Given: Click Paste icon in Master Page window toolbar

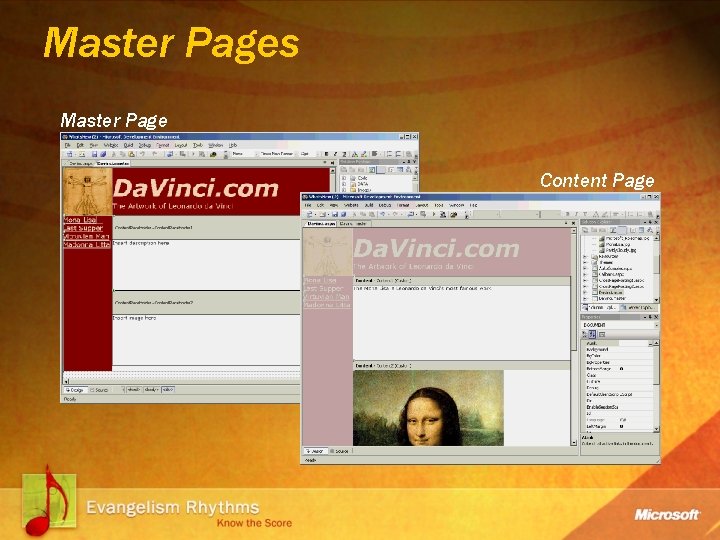Looking at the screenshot, I should (x=132, y=154).
